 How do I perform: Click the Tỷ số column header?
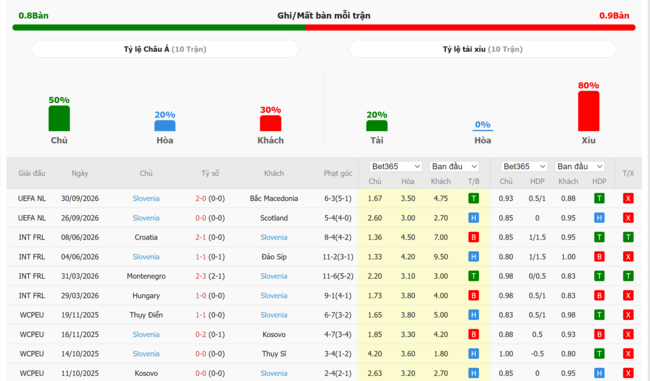coord(210,173)
